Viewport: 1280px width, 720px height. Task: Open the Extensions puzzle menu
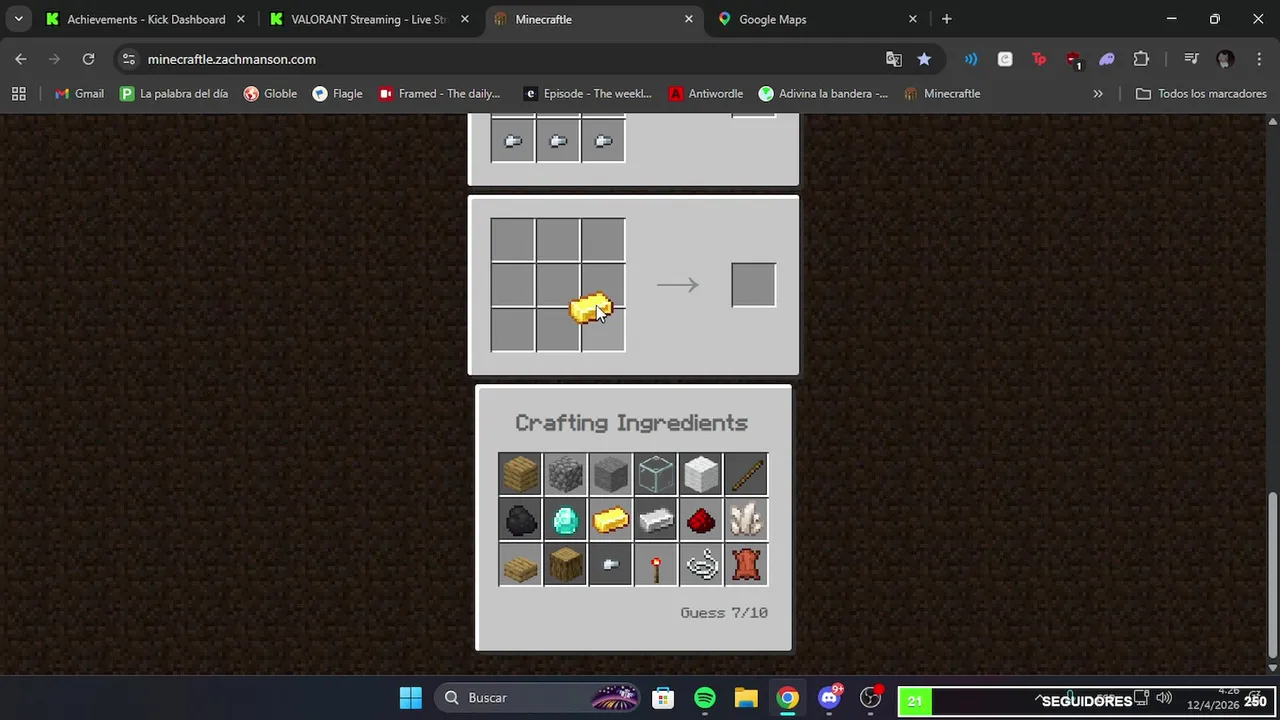[1141, 59]
